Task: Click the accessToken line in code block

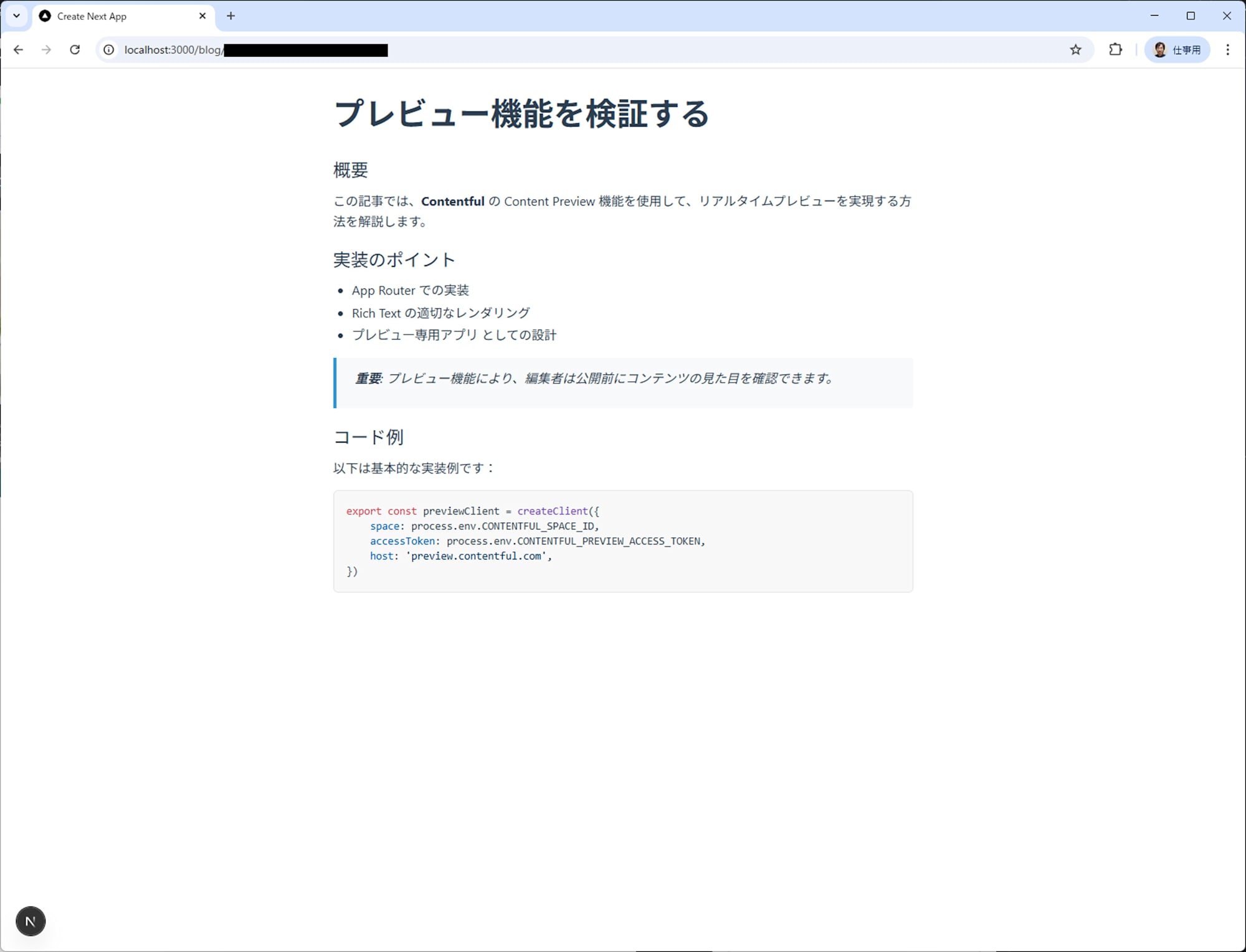Action: click(x=537, y=541)
